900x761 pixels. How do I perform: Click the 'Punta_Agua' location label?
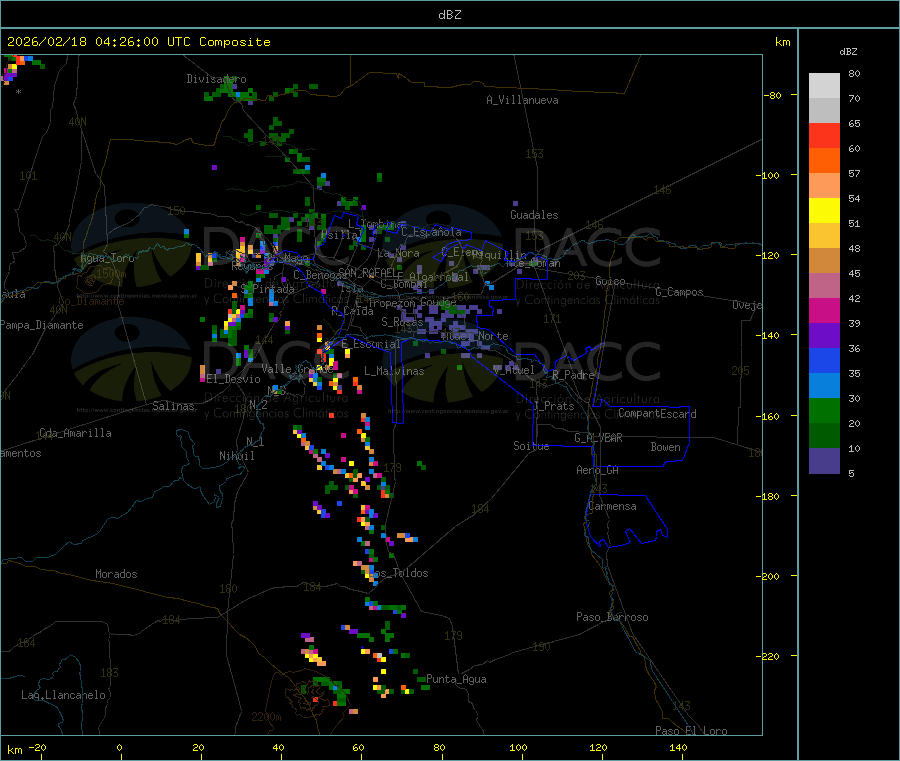456,680
